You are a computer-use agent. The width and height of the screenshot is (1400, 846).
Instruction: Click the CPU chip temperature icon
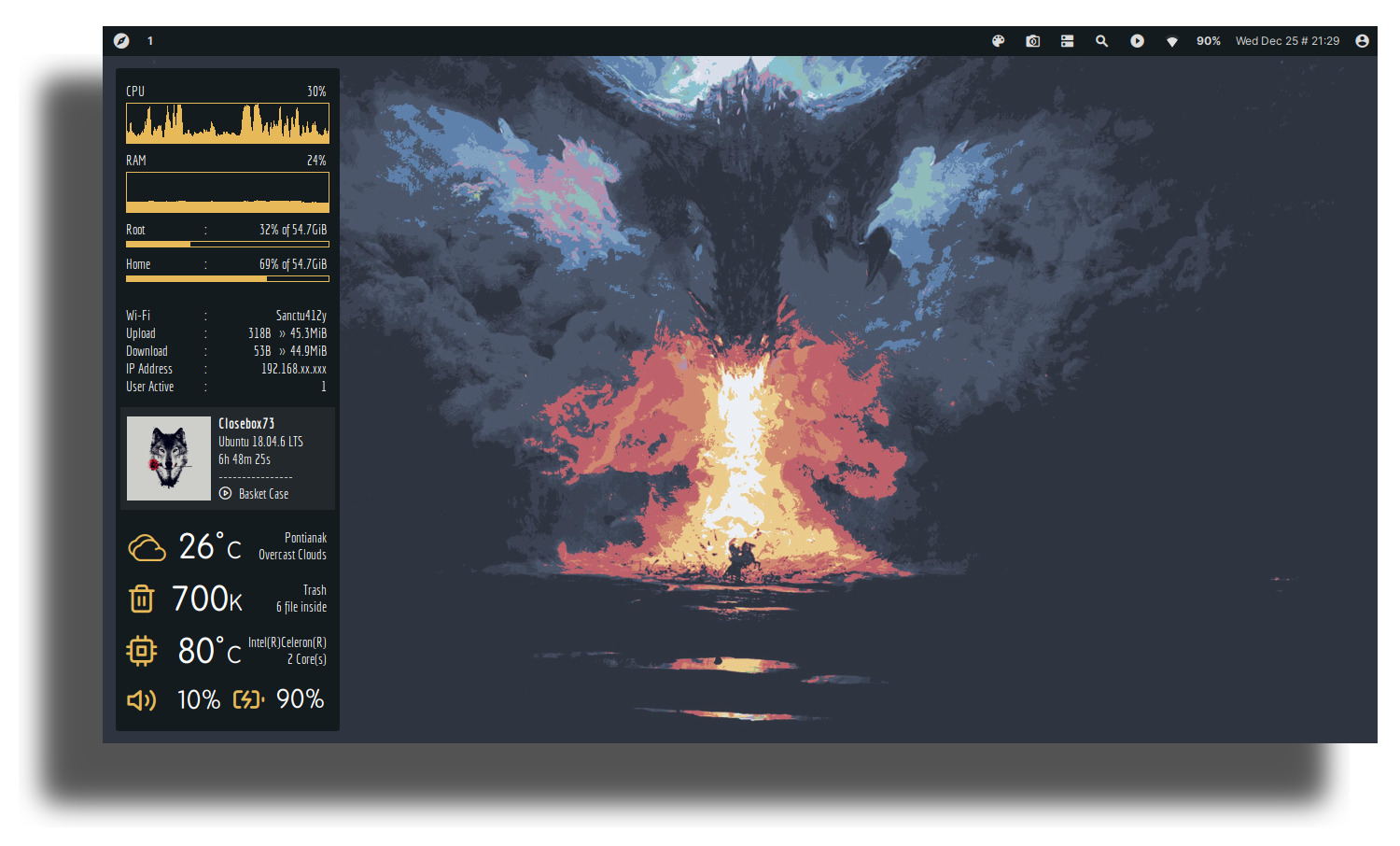pyautogui.click(x=142, y=651)
